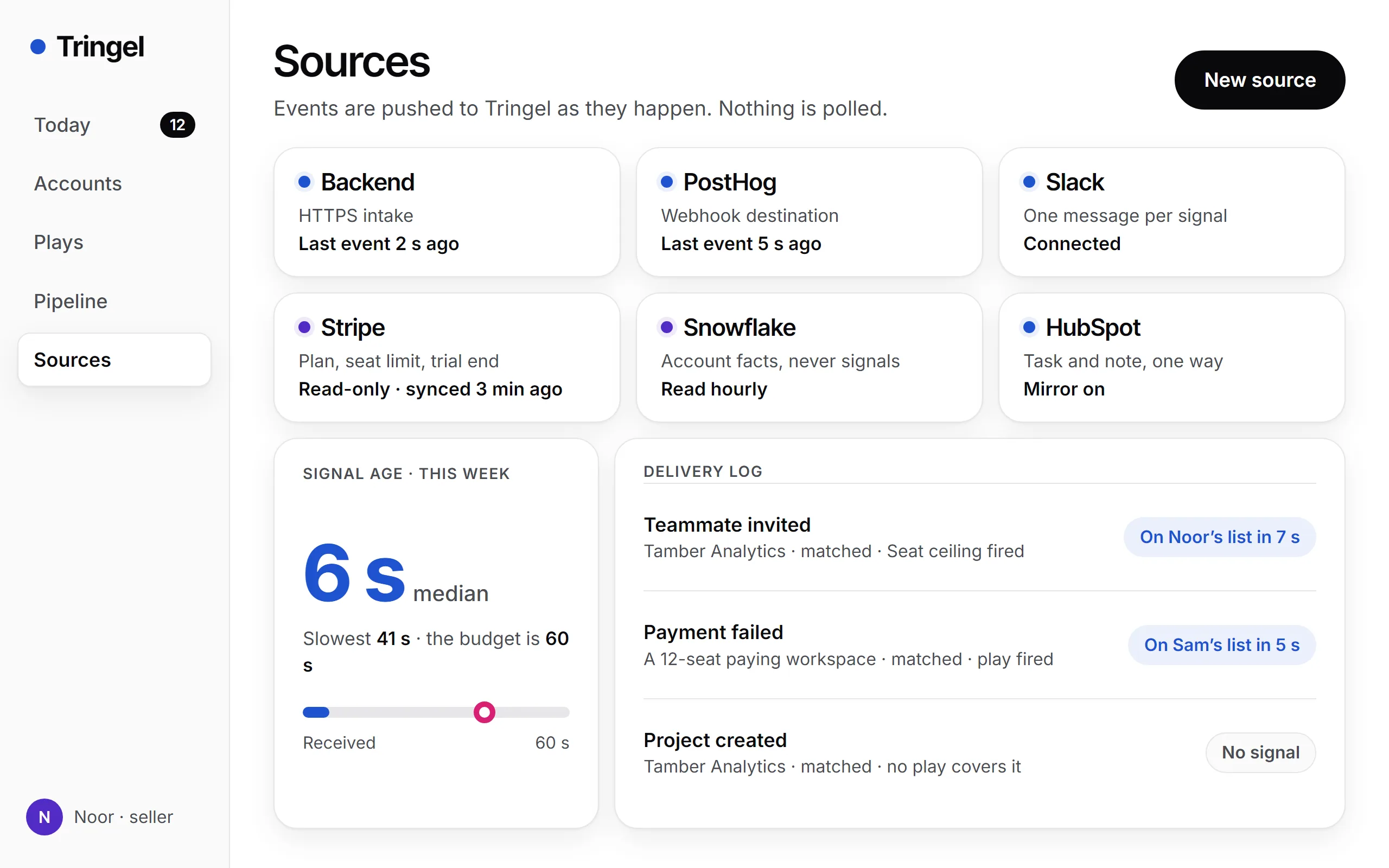Click the New source button
The width and height of the screenshot is (1389, 868).
1259,80
